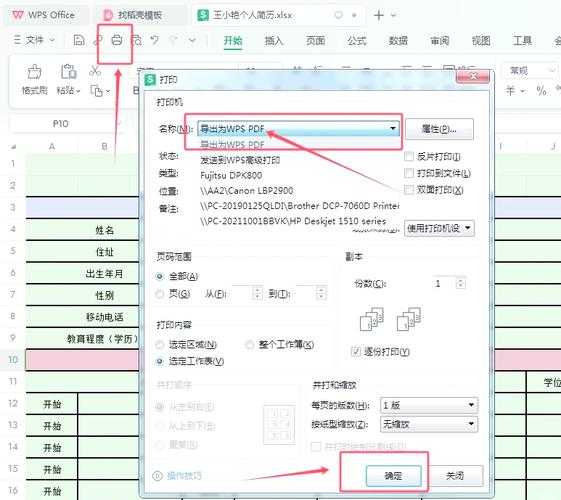Screen dimensions: 561x500
Task: Click the WPS Office home logo tab
Action: pyautogui.click(x=44, y=15)
